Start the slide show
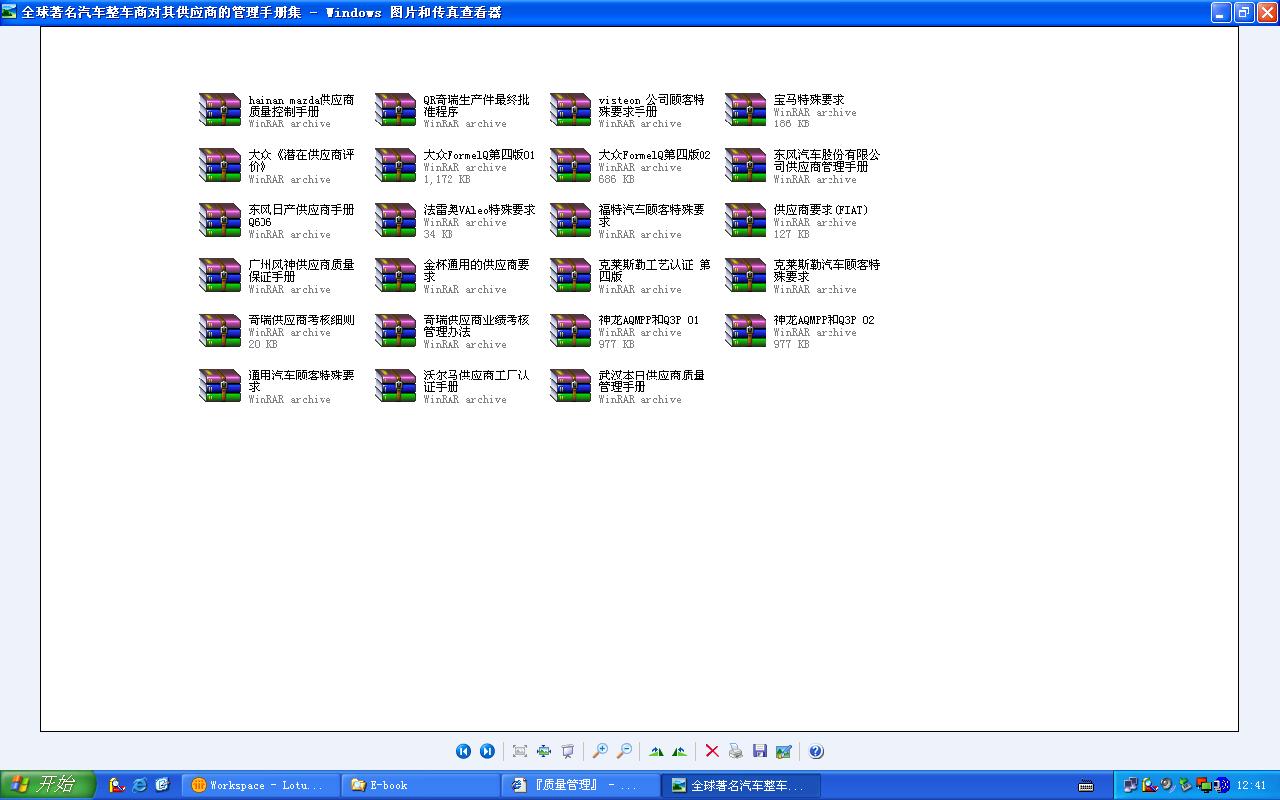The width and height of the screenshot is (1280, 800). pyautogui.click(x=568, y=751)
